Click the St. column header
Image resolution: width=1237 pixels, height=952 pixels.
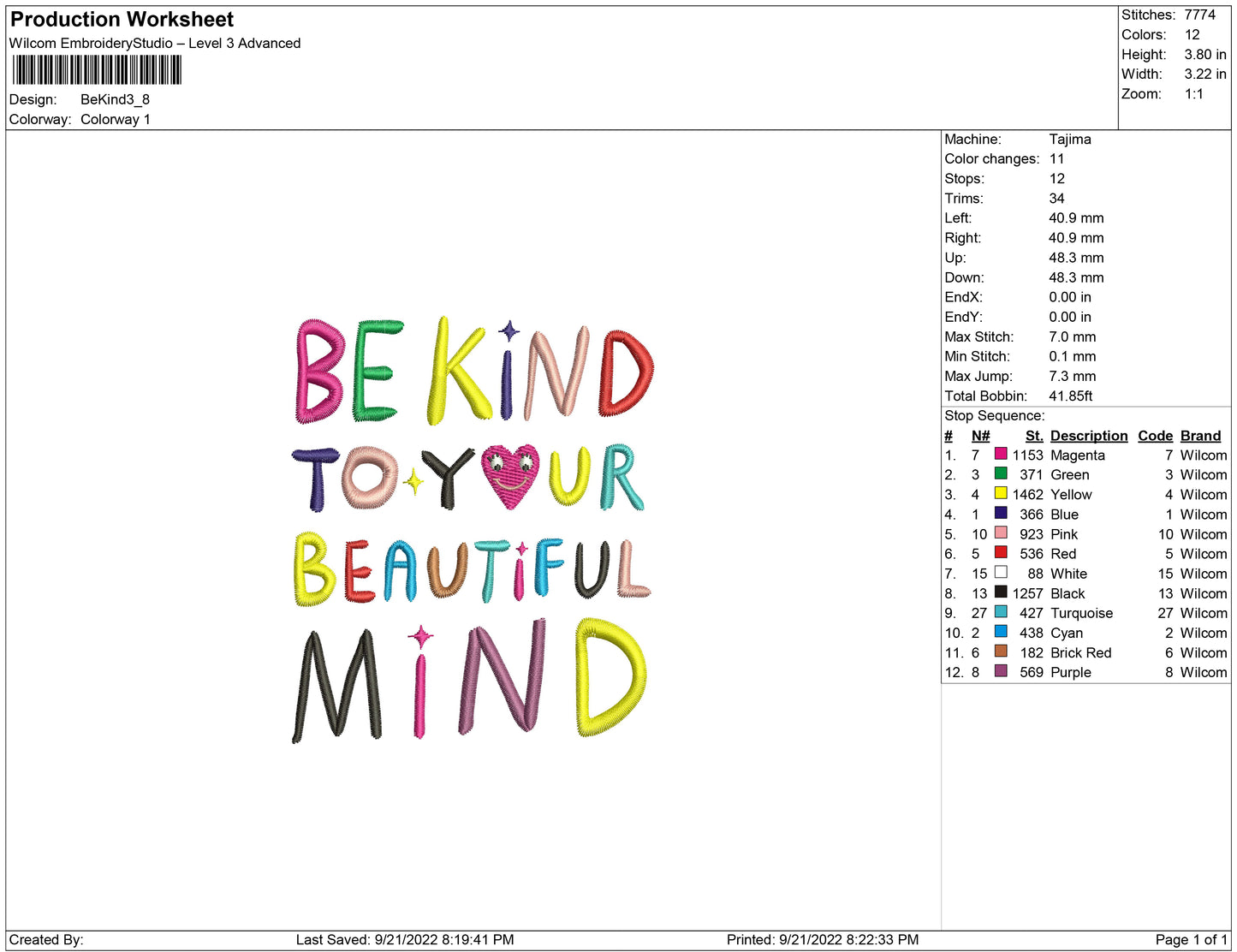pos(1034,436)
